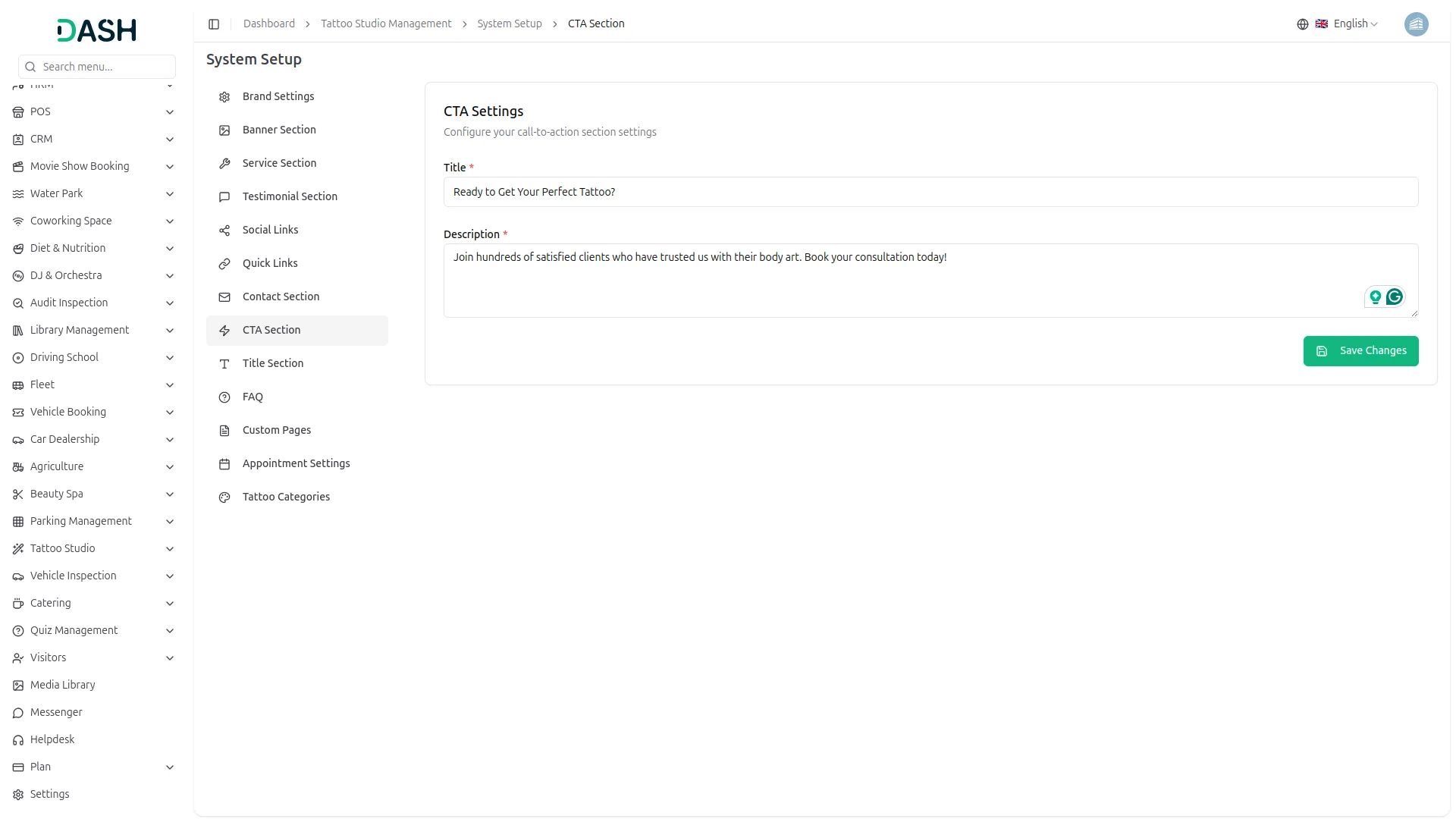1456x819 pixels.
Task: Open the Banner Section settings tab
Action: (x=279, y=130)
